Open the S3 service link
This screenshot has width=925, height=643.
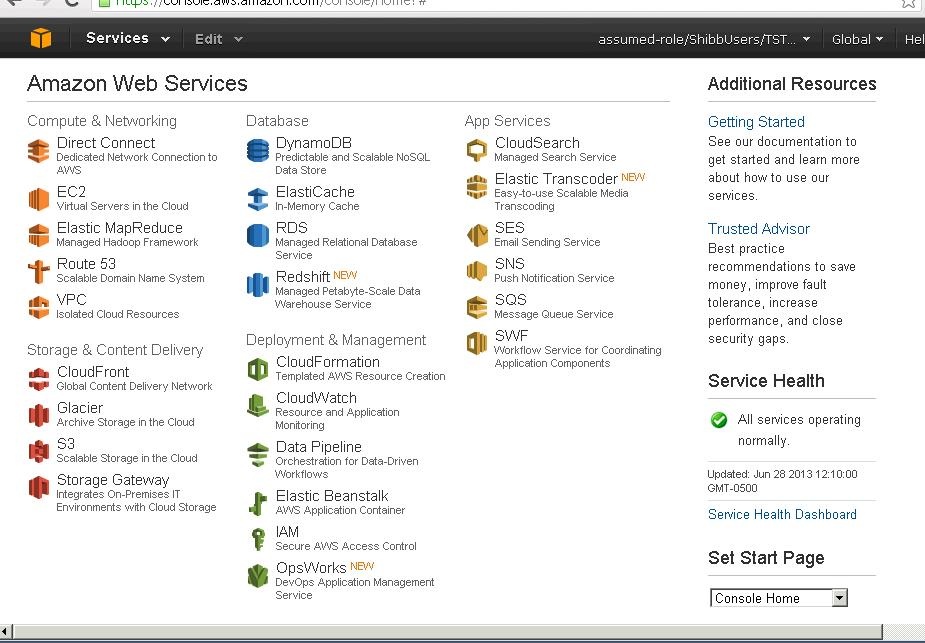point(66,444)
